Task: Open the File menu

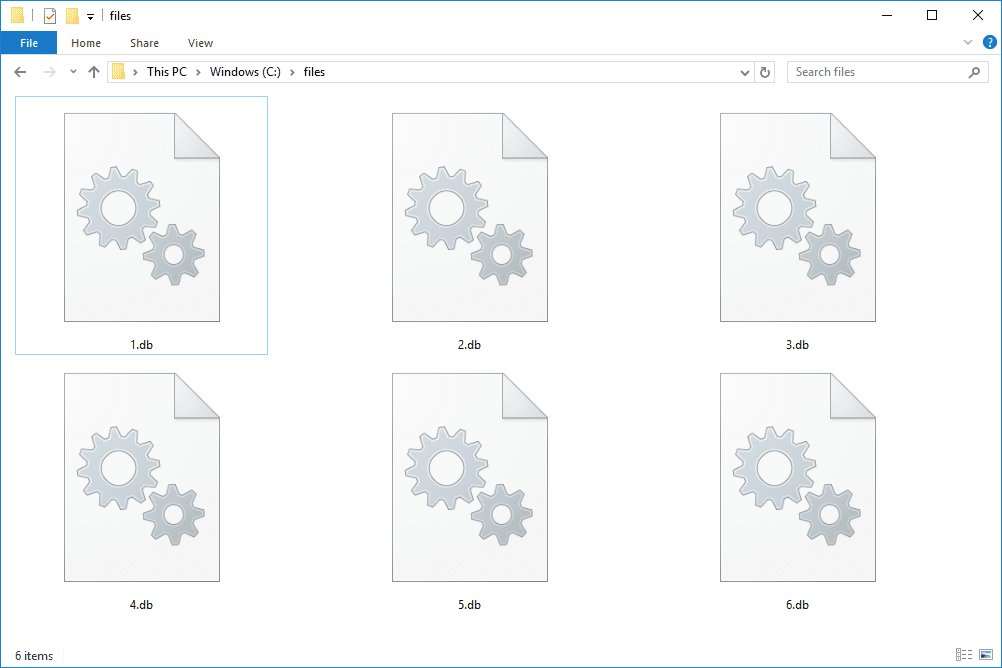Action: tap(29, 42)
